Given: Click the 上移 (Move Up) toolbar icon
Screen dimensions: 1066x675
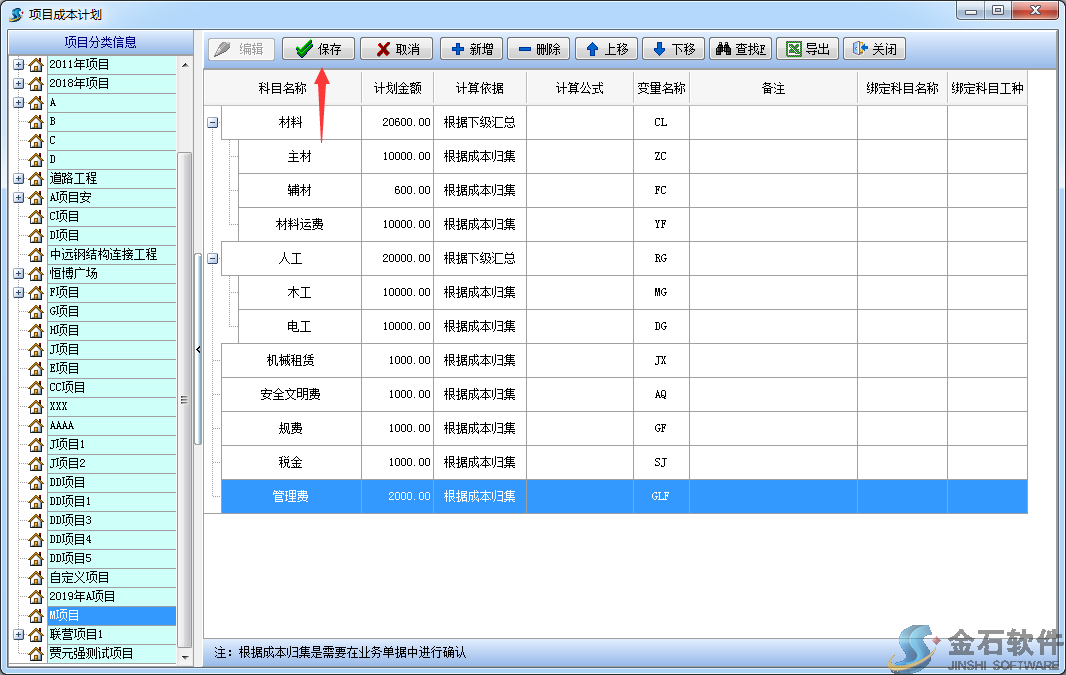Looking at the screenshot, I should (605, 48).
